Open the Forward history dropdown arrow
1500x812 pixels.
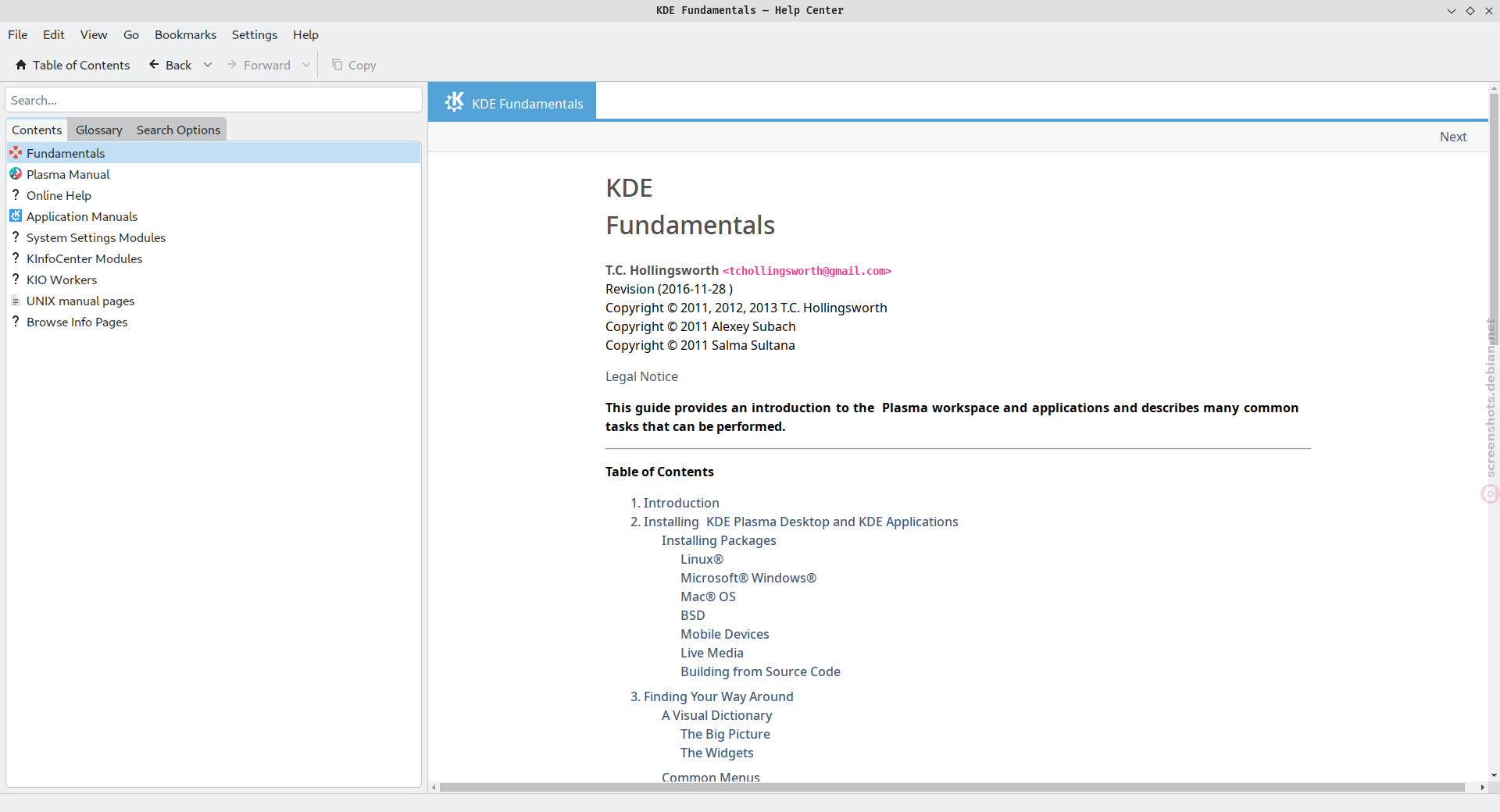click(306, 65)
